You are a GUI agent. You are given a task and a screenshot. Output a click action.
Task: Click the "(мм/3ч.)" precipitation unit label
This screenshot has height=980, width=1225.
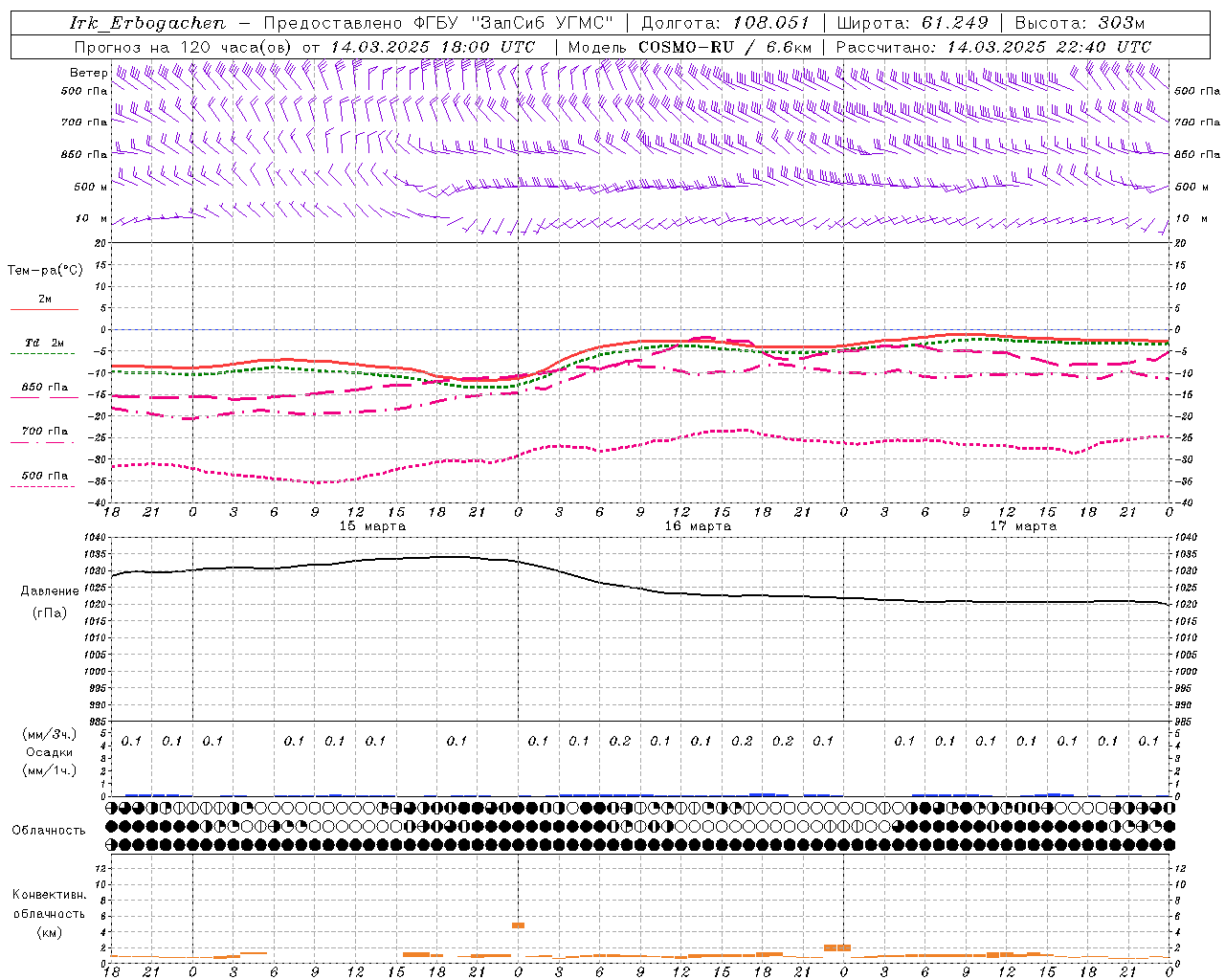pyautogui.click(x=50, y=734)
